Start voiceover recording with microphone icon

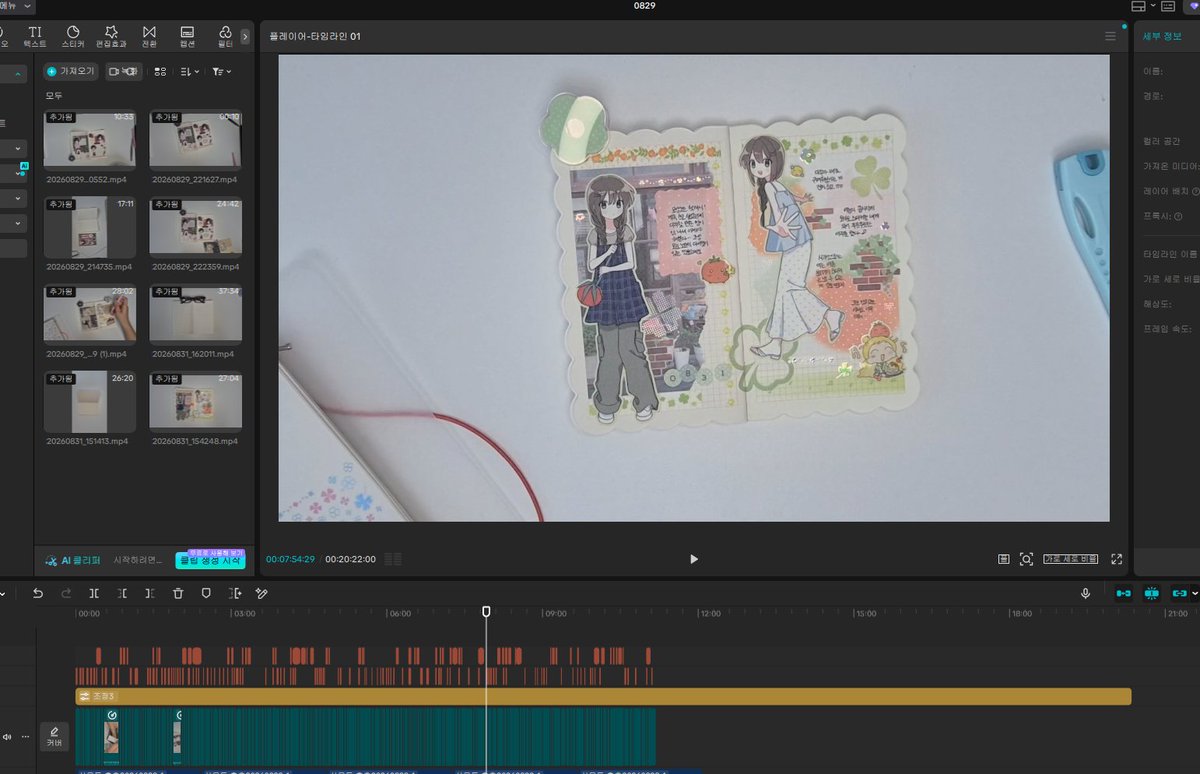tap(1085, 593)
